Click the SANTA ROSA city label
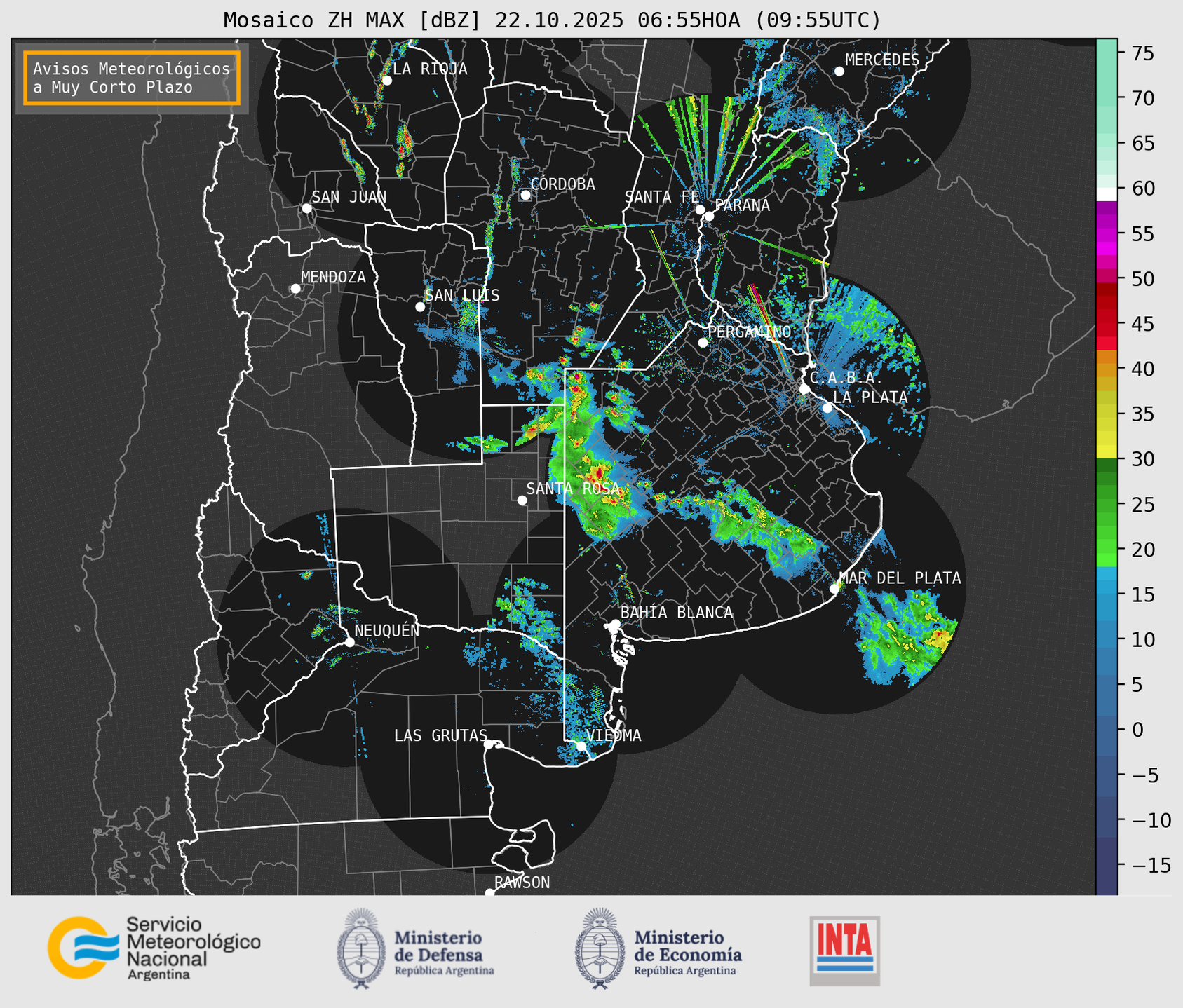1183x1008 pixels. pyautogui.click(x=573, y=489)
